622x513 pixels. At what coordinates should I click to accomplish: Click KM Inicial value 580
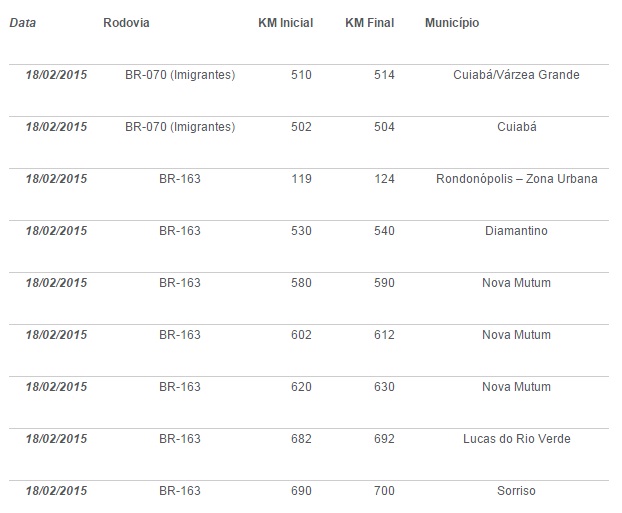click(301, 283)
